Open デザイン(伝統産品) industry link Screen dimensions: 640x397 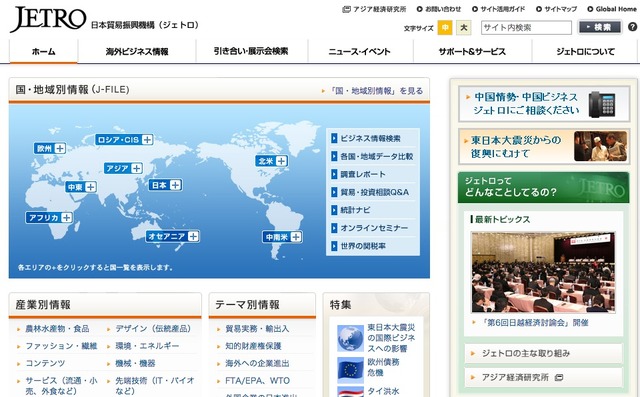pyautogui.click(x=153, y=329)
